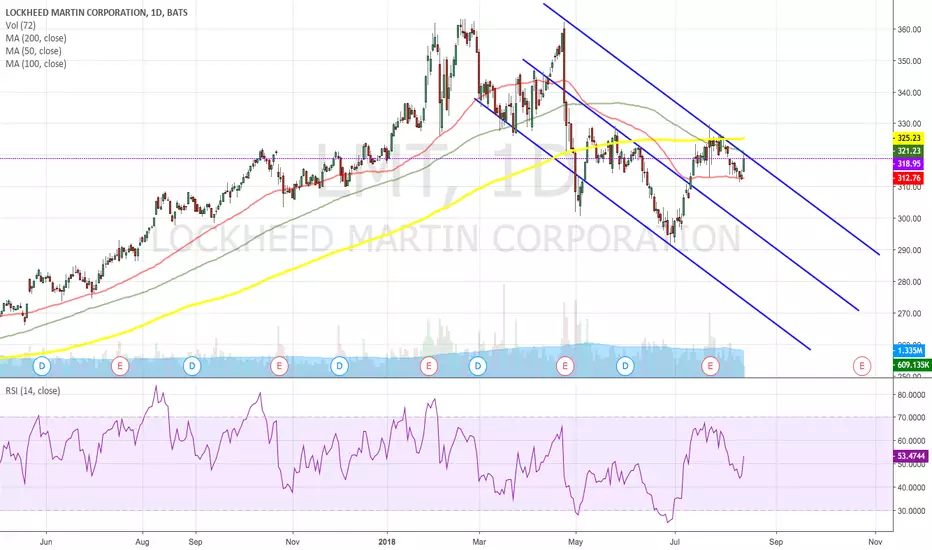
Task: Click the 360.00 price axis label
Action: click(909, 29)
